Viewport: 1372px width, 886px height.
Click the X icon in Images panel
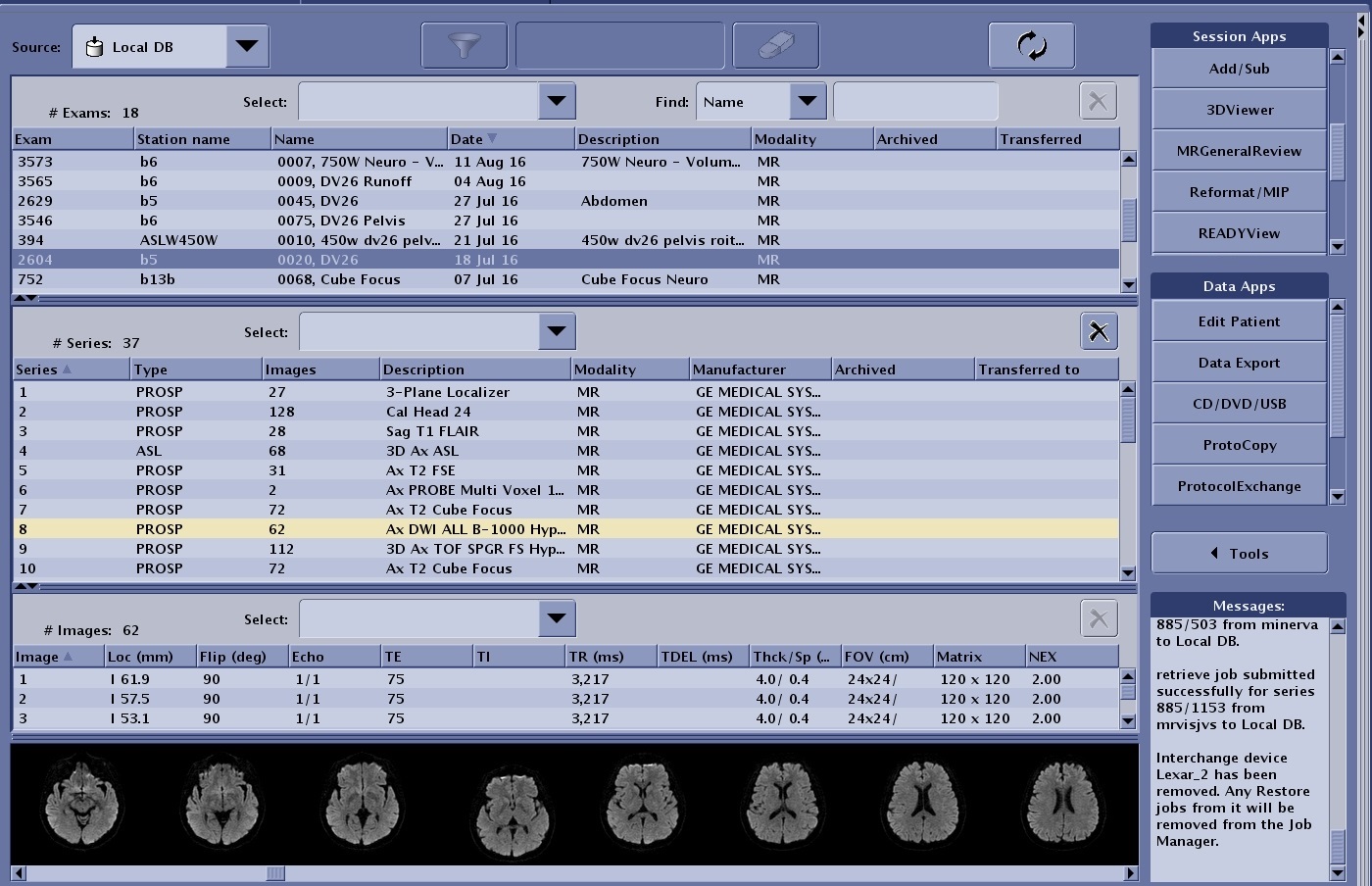[1099, 619]
